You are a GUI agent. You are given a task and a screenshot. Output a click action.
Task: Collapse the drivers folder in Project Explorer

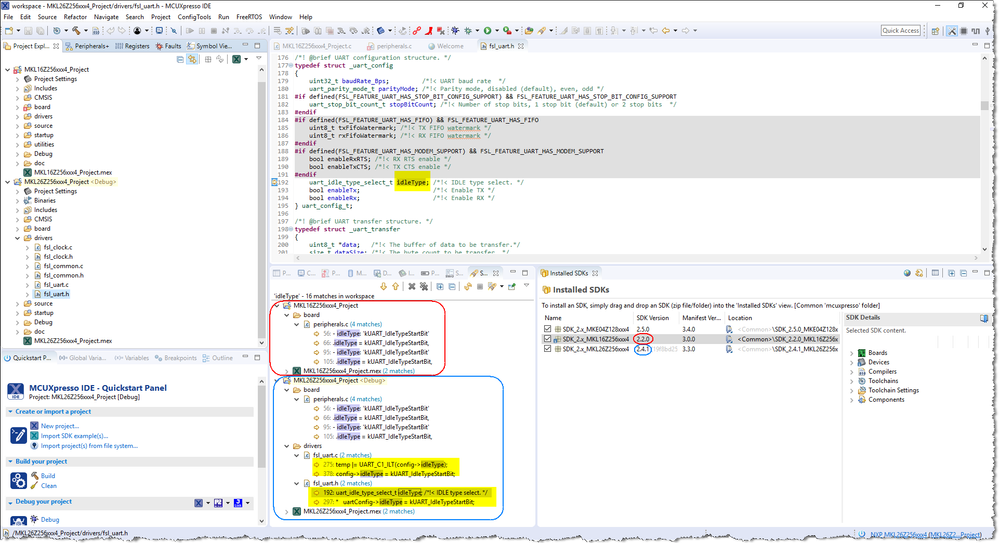pyautogui.click(x=17, y=238)
